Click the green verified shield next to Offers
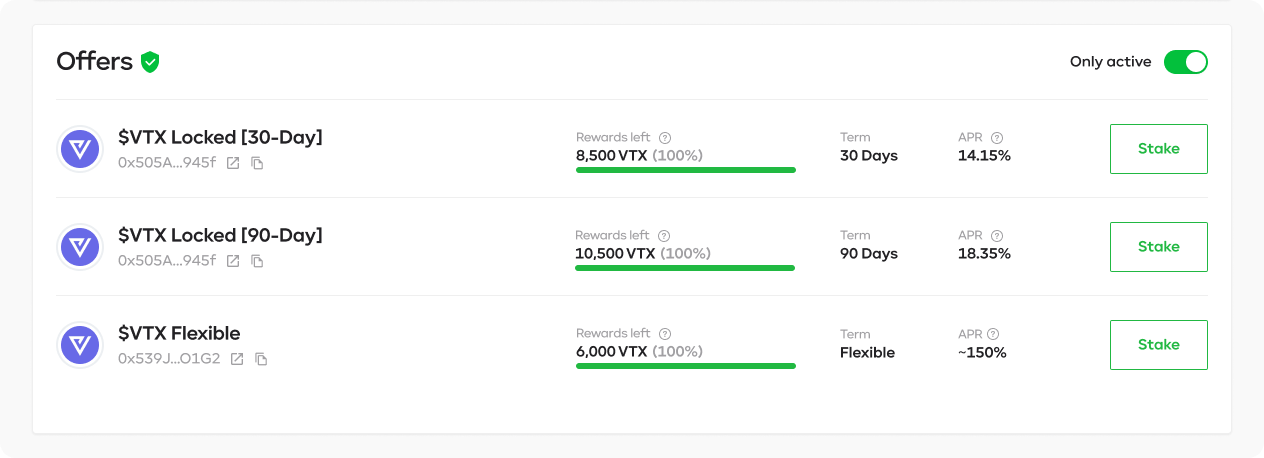The width and height of the screenshot is (1264, 458). [150, 62]
